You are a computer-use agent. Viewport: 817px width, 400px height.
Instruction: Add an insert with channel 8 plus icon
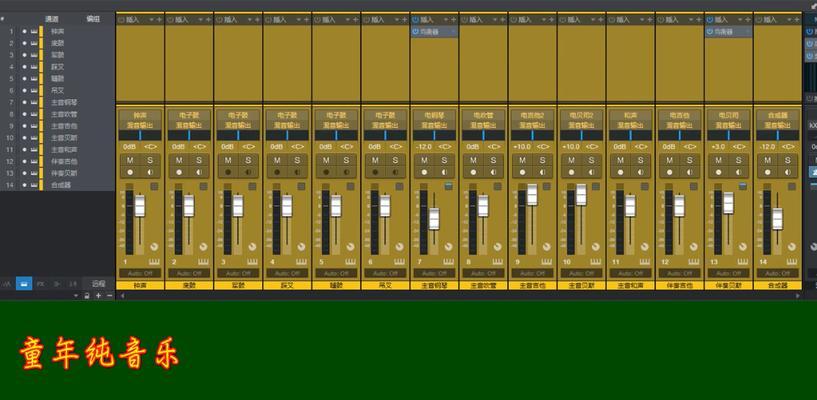pyautogui.click(x=502, y=20)
